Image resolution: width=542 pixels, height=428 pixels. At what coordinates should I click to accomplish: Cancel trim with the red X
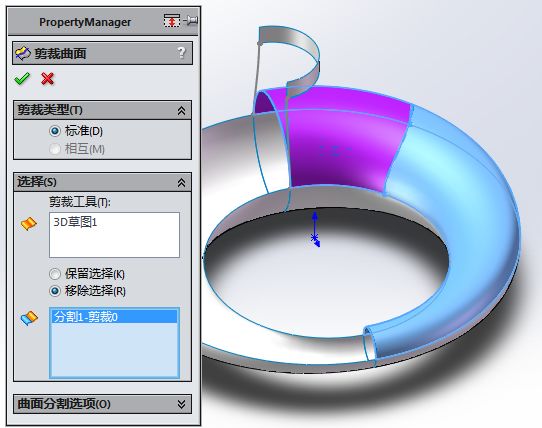point(47,79)
